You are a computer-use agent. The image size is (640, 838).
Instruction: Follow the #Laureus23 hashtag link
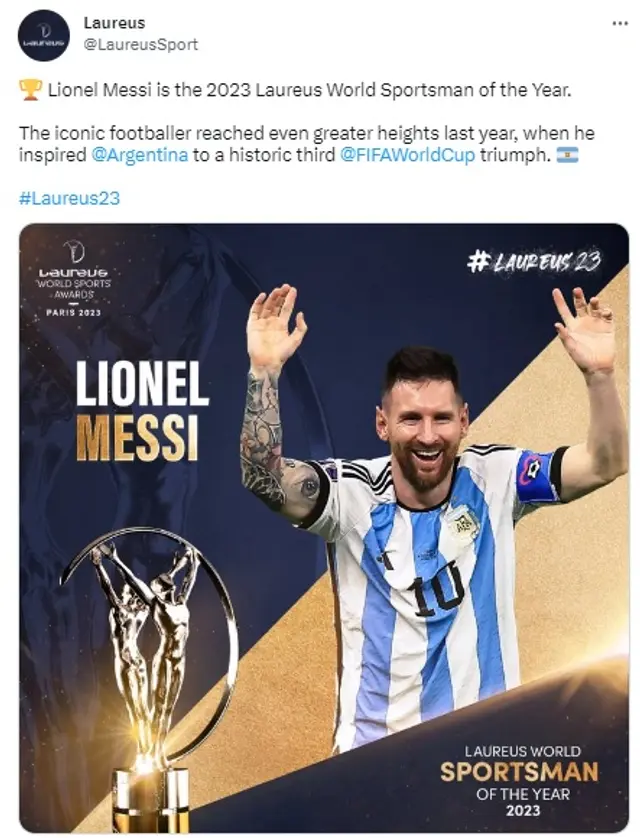coord(69,198)
